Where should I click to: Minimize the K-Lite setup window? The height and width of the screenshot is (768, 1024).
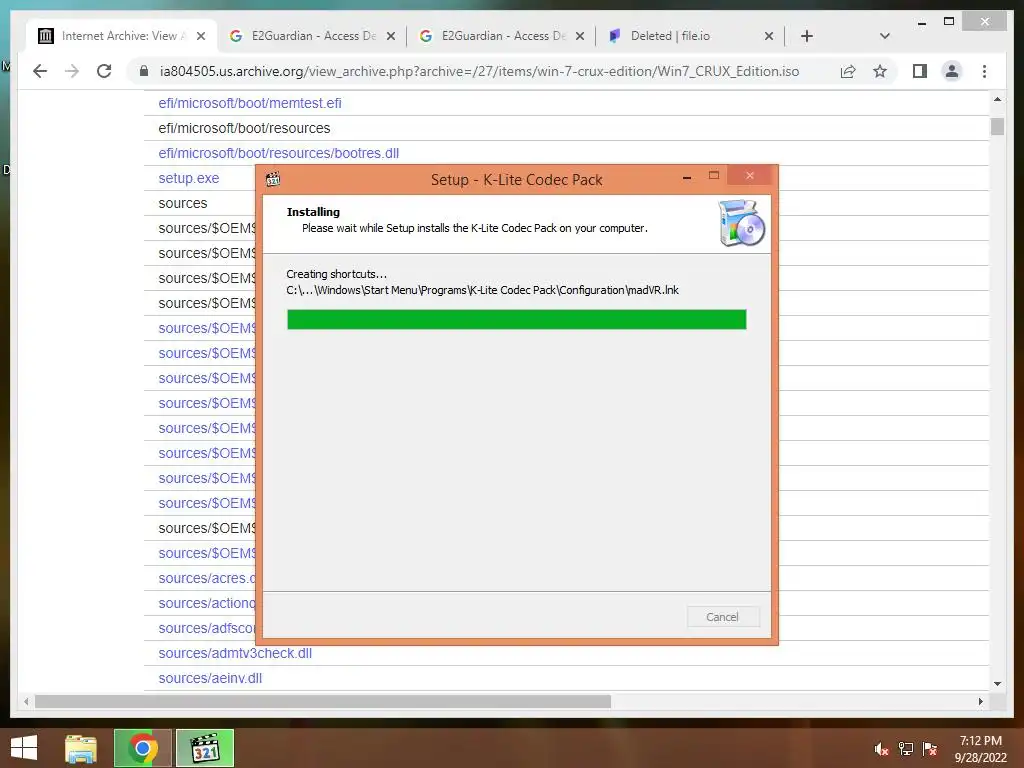click(687, 176)
